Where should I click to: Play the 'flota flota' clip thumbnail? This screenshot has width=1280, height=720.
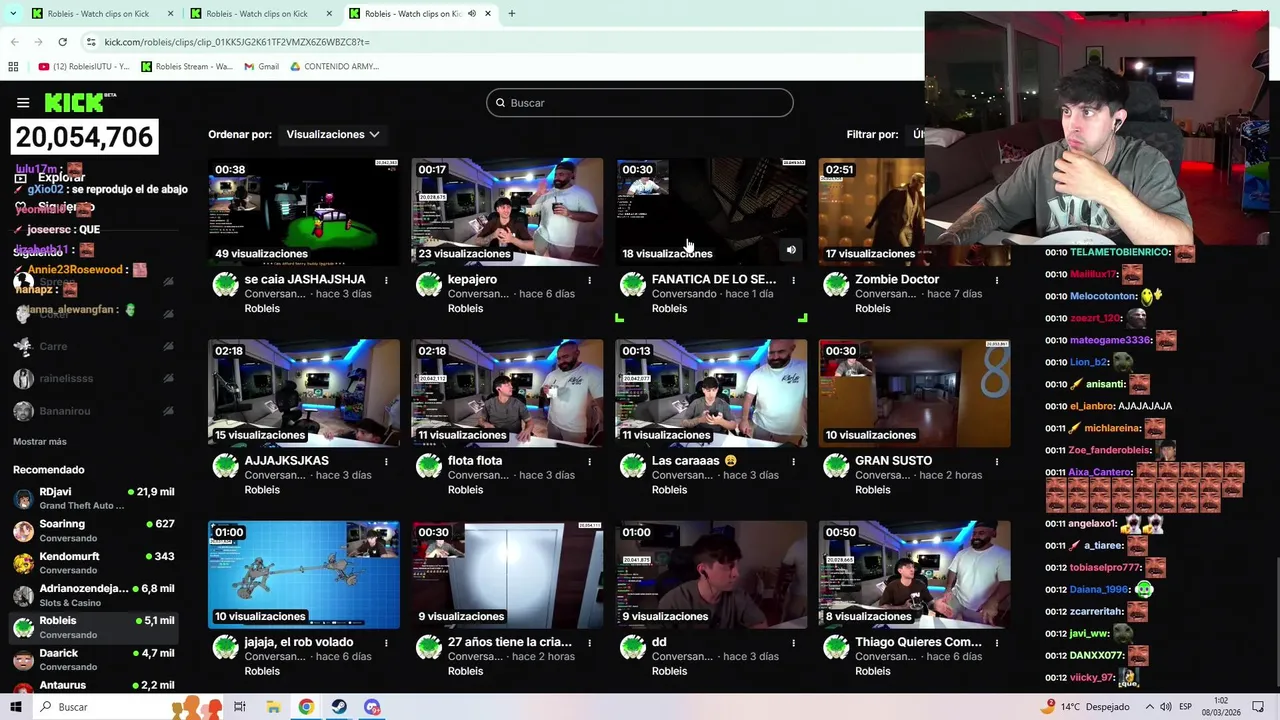(x=507, y=392)
